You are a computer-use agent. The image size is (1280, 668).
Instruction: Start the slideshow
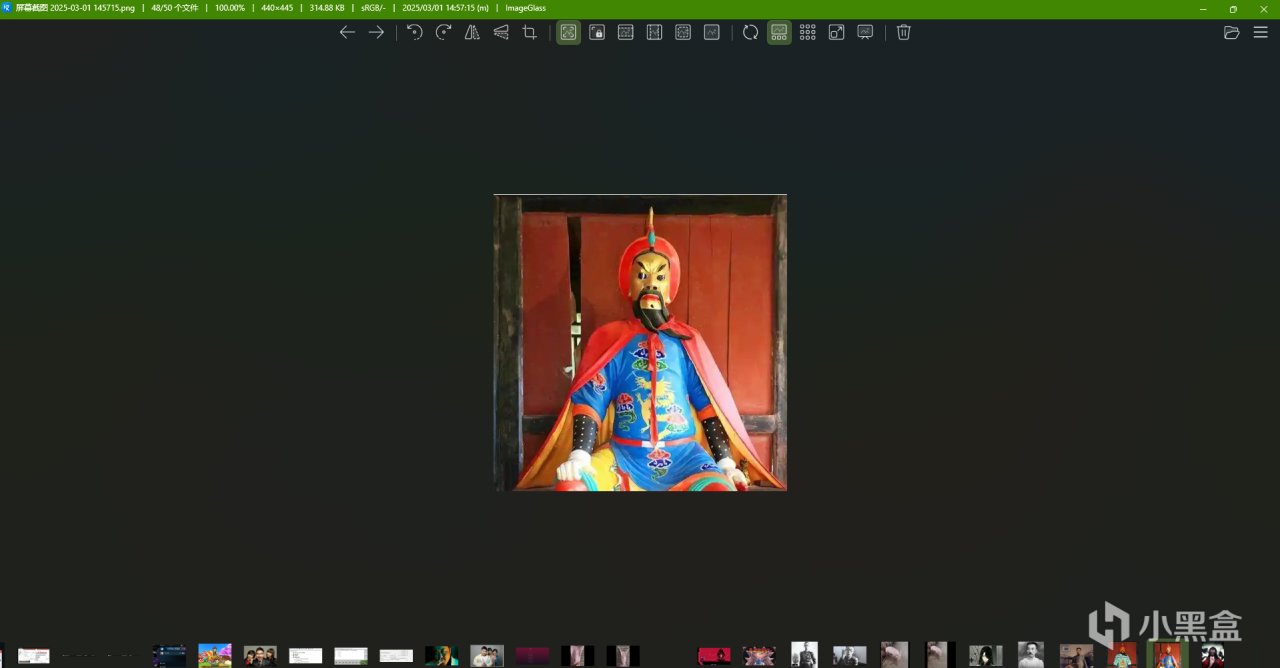(866, 32)
